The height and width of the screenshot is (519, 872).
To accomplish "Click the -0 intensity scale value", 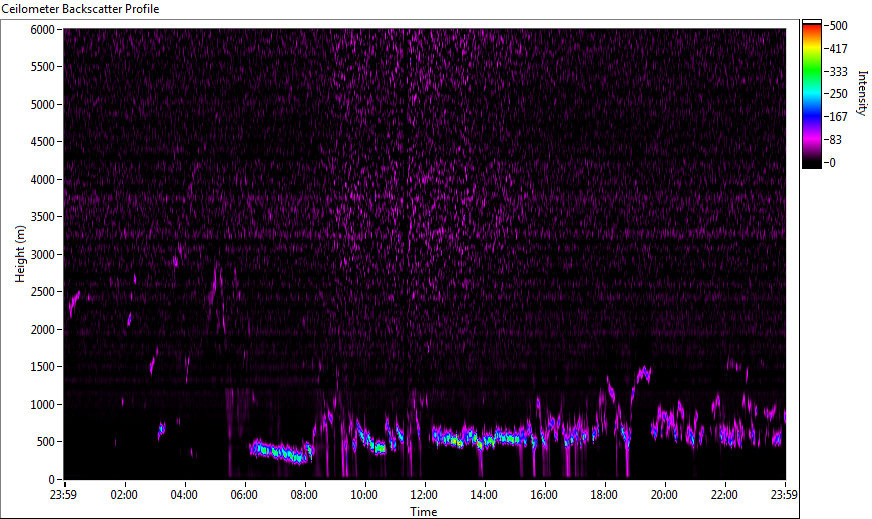I will [x=831, y=163].
